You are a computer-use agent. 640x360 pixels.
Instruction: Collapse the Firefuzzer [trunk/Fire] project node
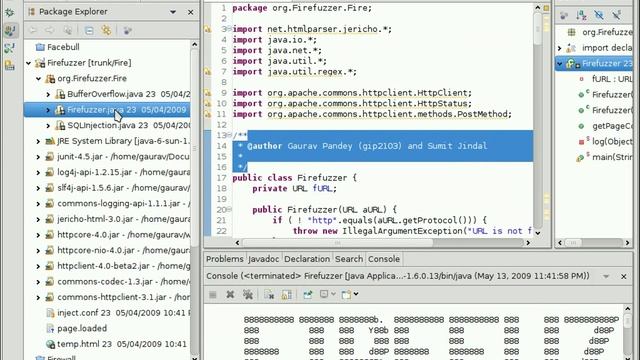click(28, 63)
